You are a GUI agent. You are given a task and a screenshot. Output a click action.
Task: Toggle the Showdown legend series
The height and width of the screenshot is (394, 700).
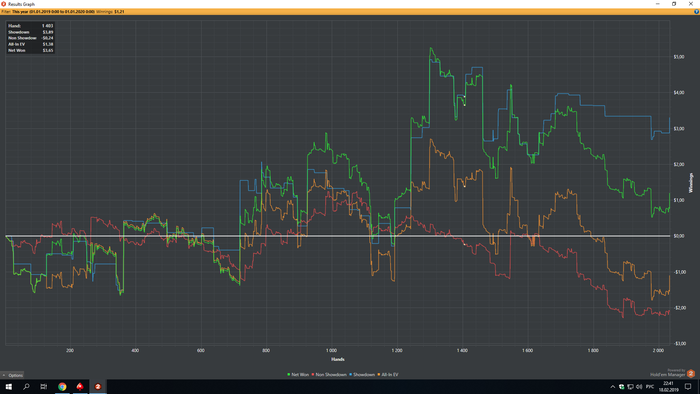coord(362,374)
